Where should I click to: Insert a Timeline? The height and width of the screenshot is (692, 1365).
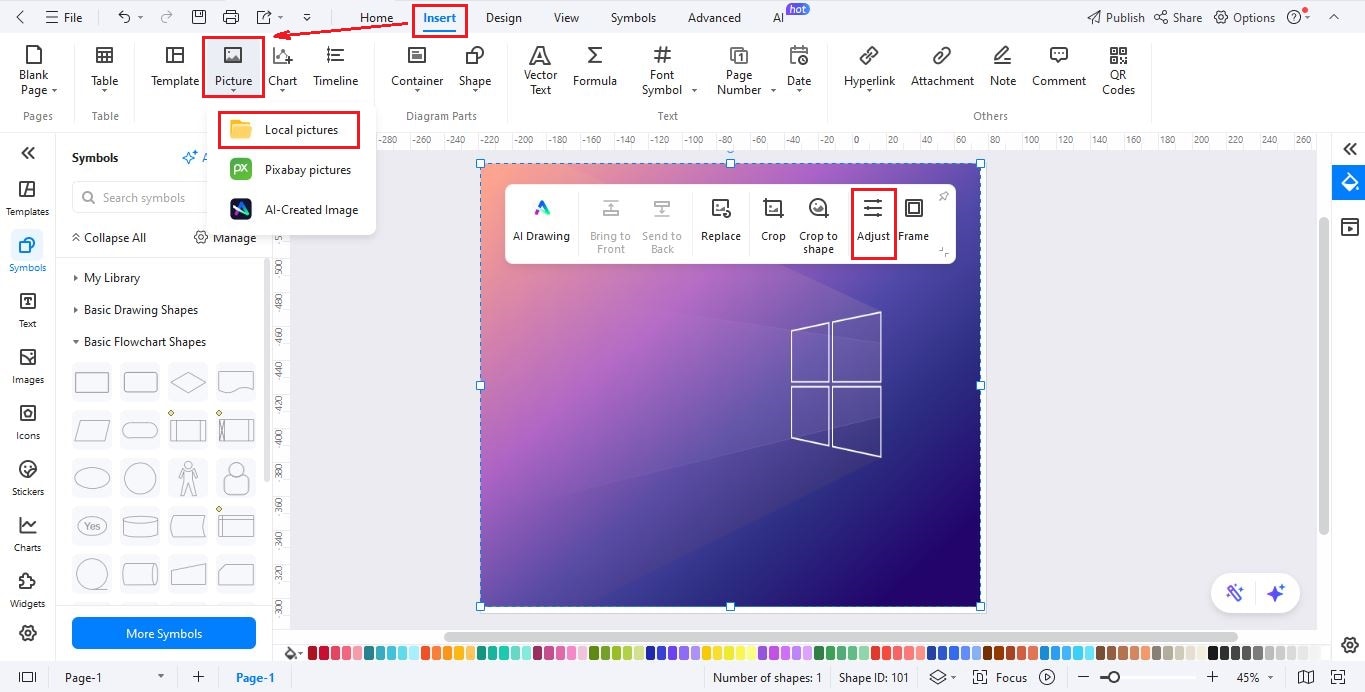tap(335, 66)
